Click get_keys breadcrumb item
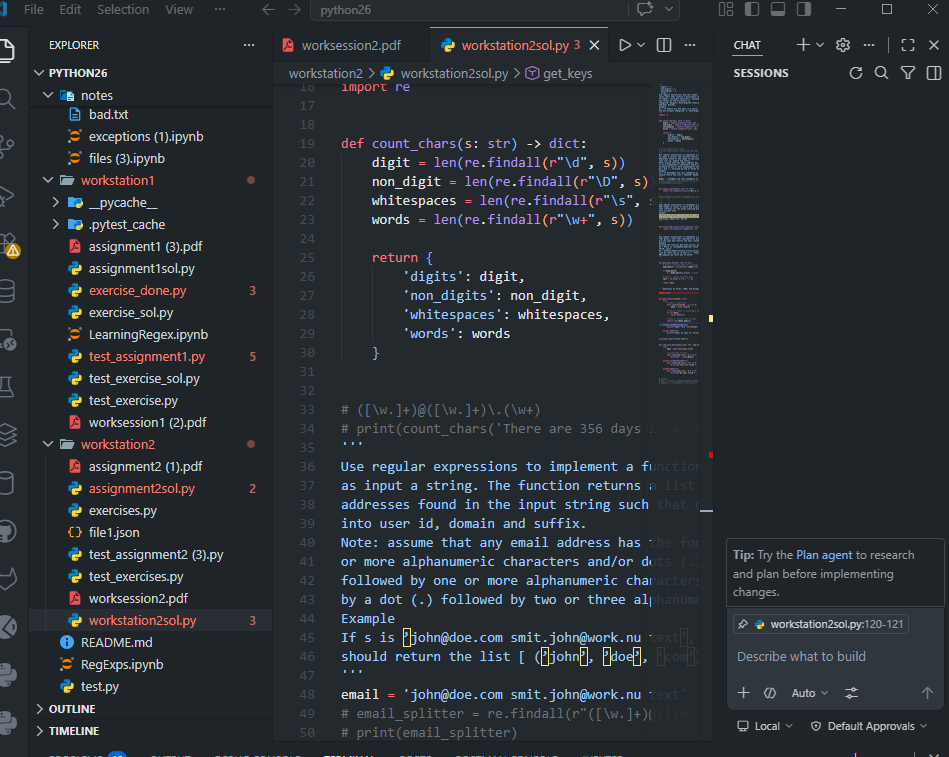The height and width of the screenshot is (757, 949). click(x=559, y=73)
